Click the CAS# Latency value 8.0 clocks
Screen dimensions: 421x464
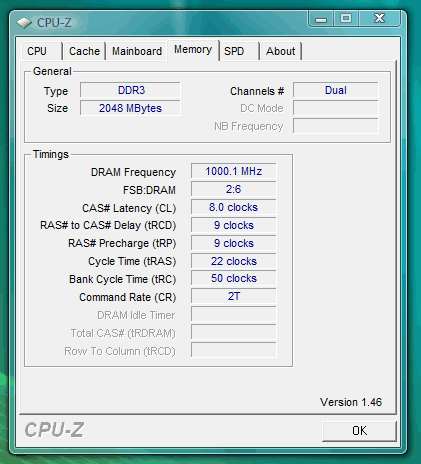coord(233,207)
